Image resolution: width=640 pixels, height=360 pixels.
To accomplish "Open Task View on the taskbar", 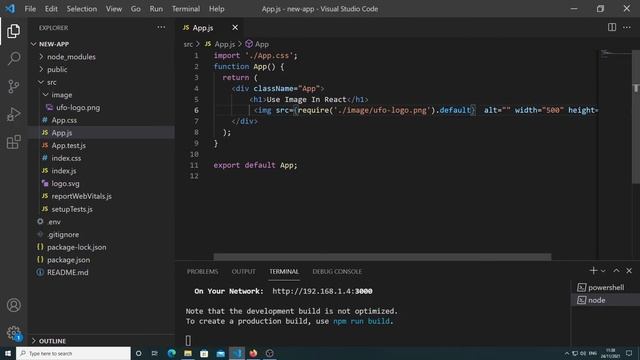I will 155,353.
